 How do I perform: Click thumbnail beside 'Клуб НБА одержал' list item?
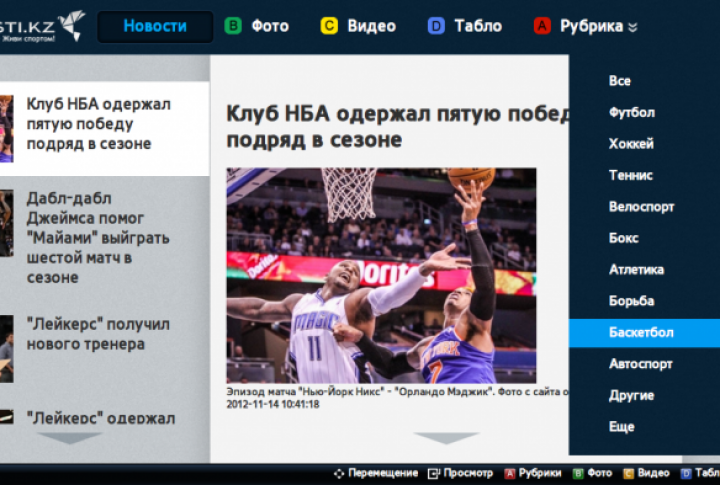pyautogui.click(x=6, y=129)
